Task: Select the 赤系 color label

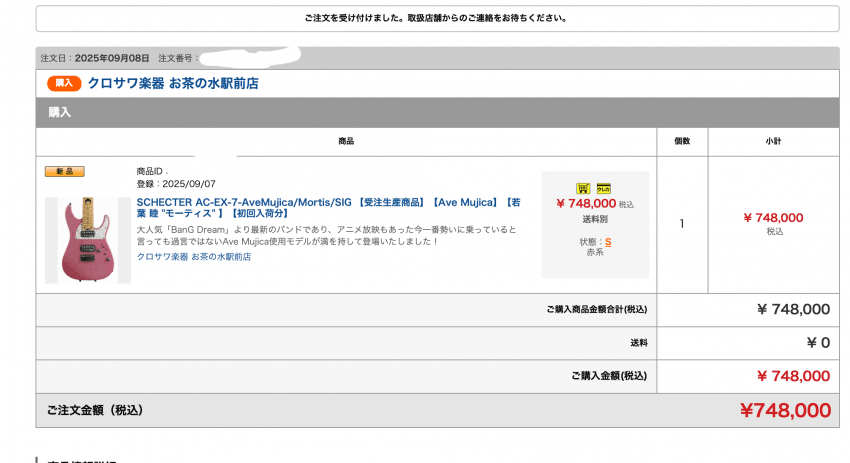Action: pyautogui.click(x=595, y=252)
